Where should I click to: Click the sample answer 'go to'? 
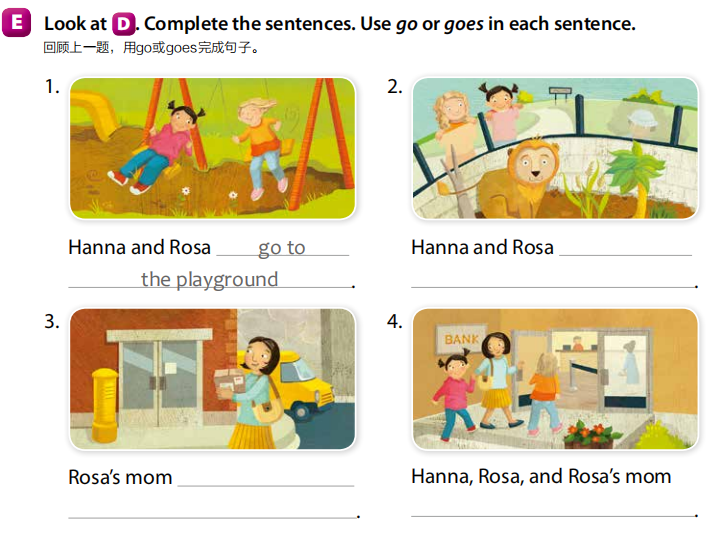tap(282, 247)
